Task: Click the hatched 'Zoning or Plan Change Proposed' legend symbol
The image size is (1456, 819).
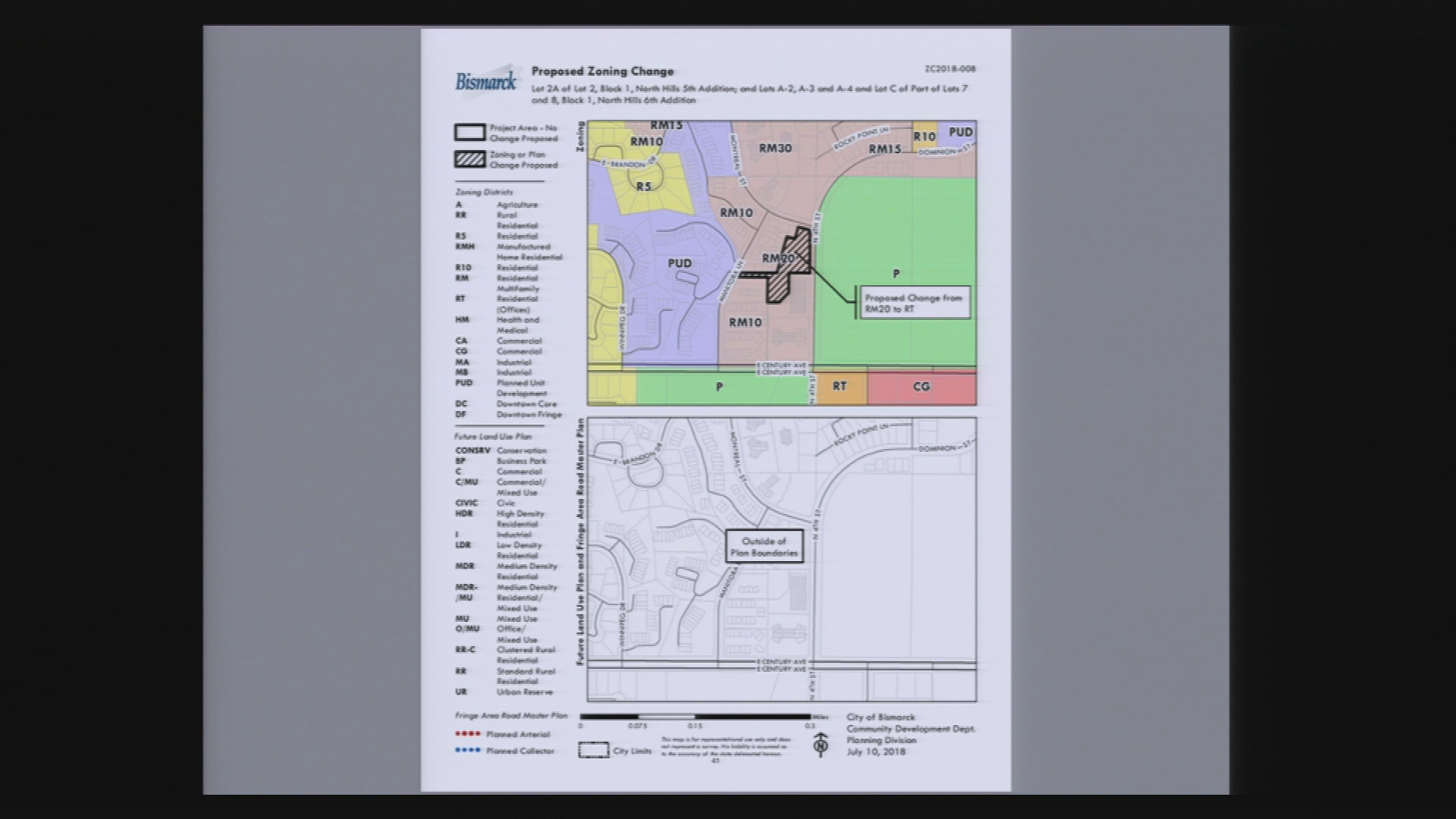Action: click(469, 159)
